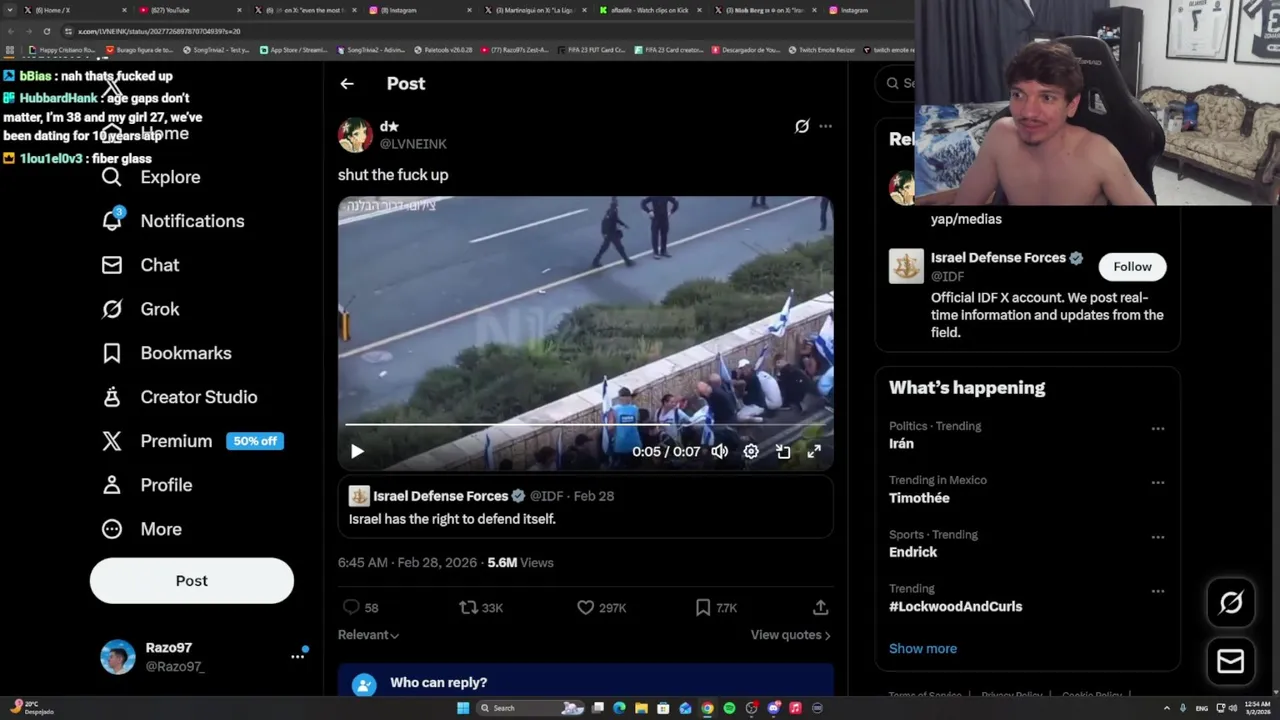Open more options for #LockwoodAndCurls trend
The width and height of the screenshot is (1280, 720).
tap(1158, 591)
